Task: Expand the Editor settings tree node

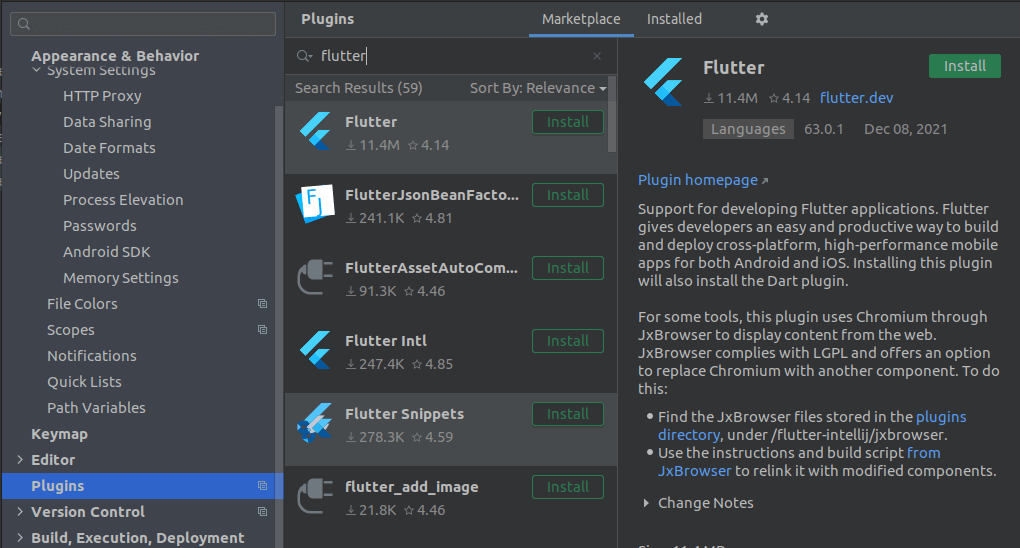Action: click(x=20, y=460)
